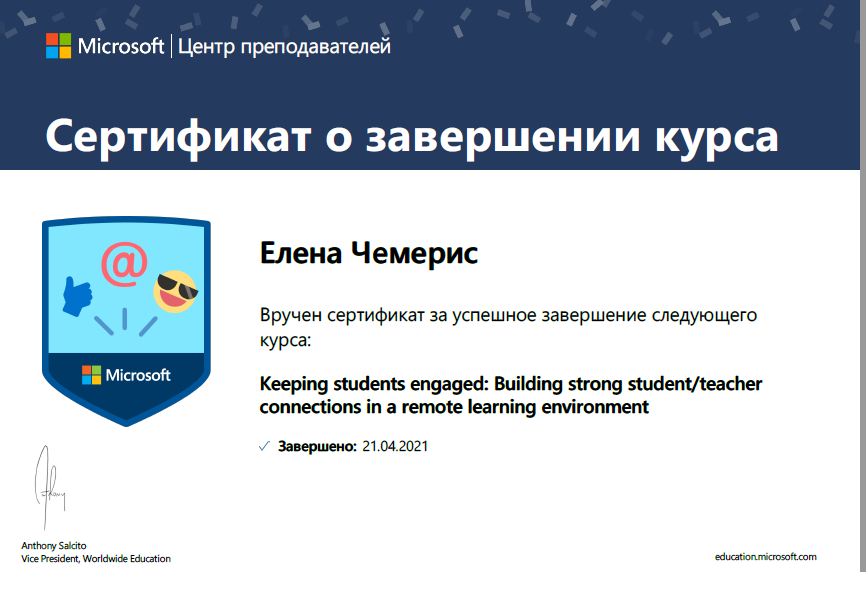Click the Microsoft logo inside the badge
This screenshot has height=610, width=866.
(x=126, y=375)
